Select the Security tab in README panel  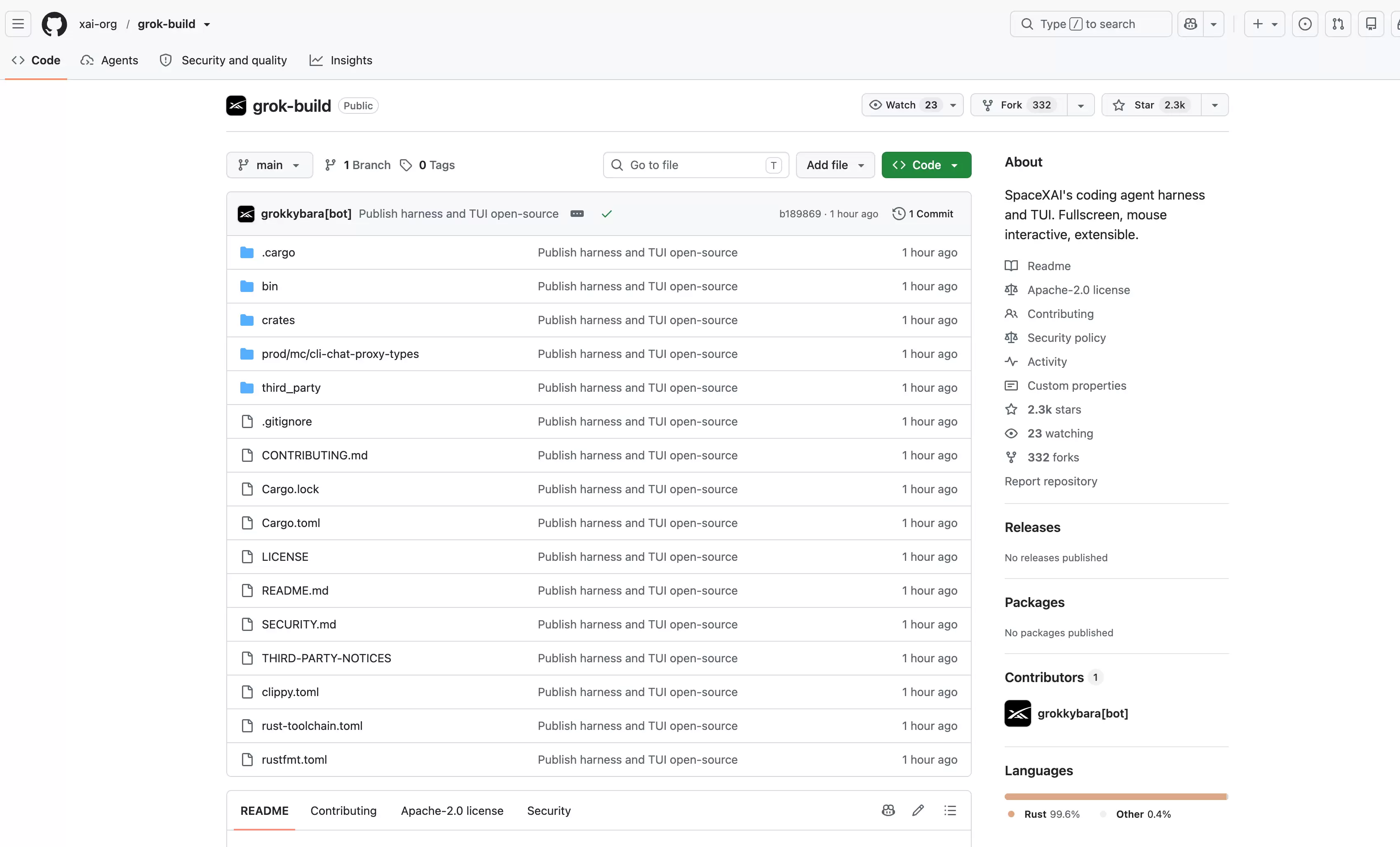pyautogui.click(x=548, y=811)
